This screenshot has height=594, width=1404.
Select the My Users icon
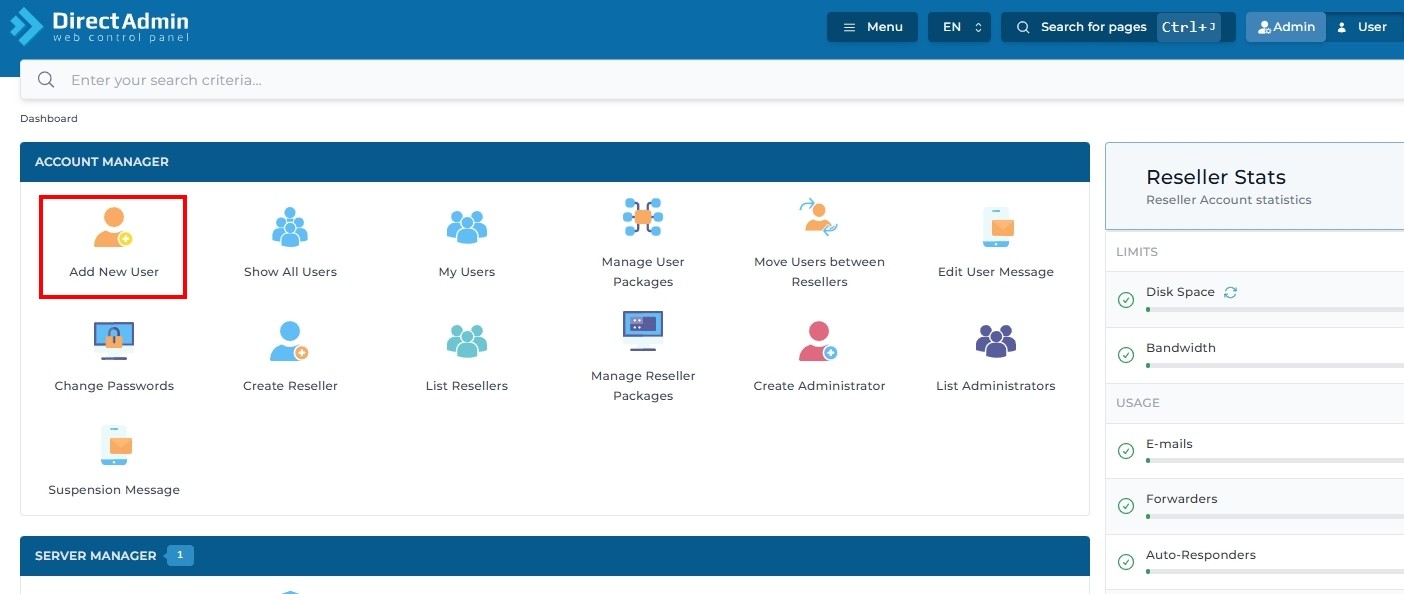pyautogui.click(x=466, y=228)
